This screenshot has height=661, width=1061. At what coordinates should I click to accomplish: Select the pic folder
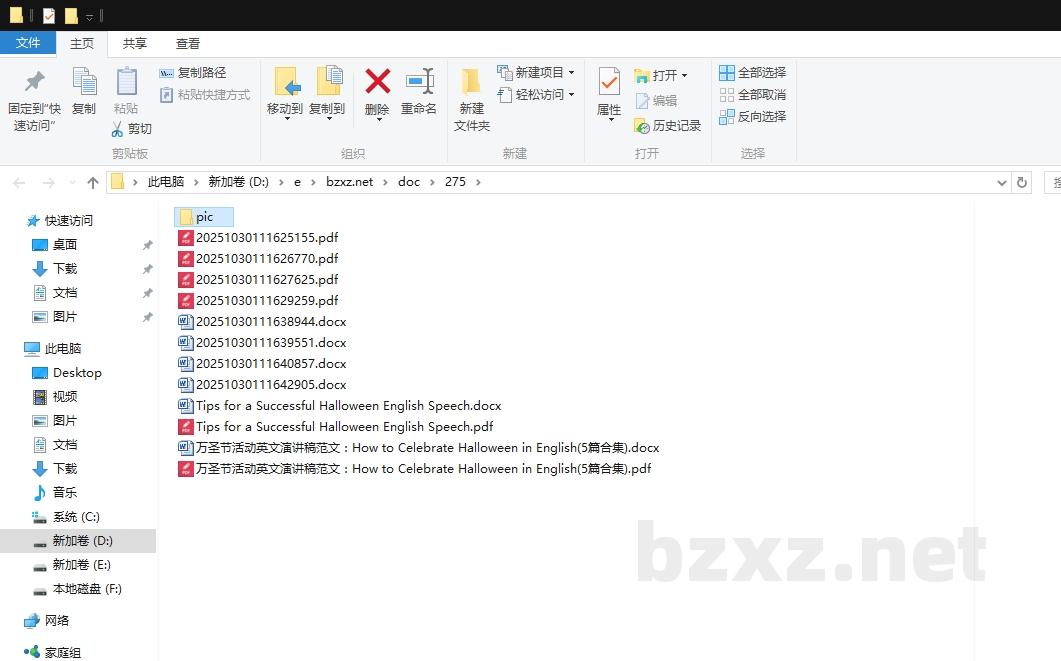point(204,217)
